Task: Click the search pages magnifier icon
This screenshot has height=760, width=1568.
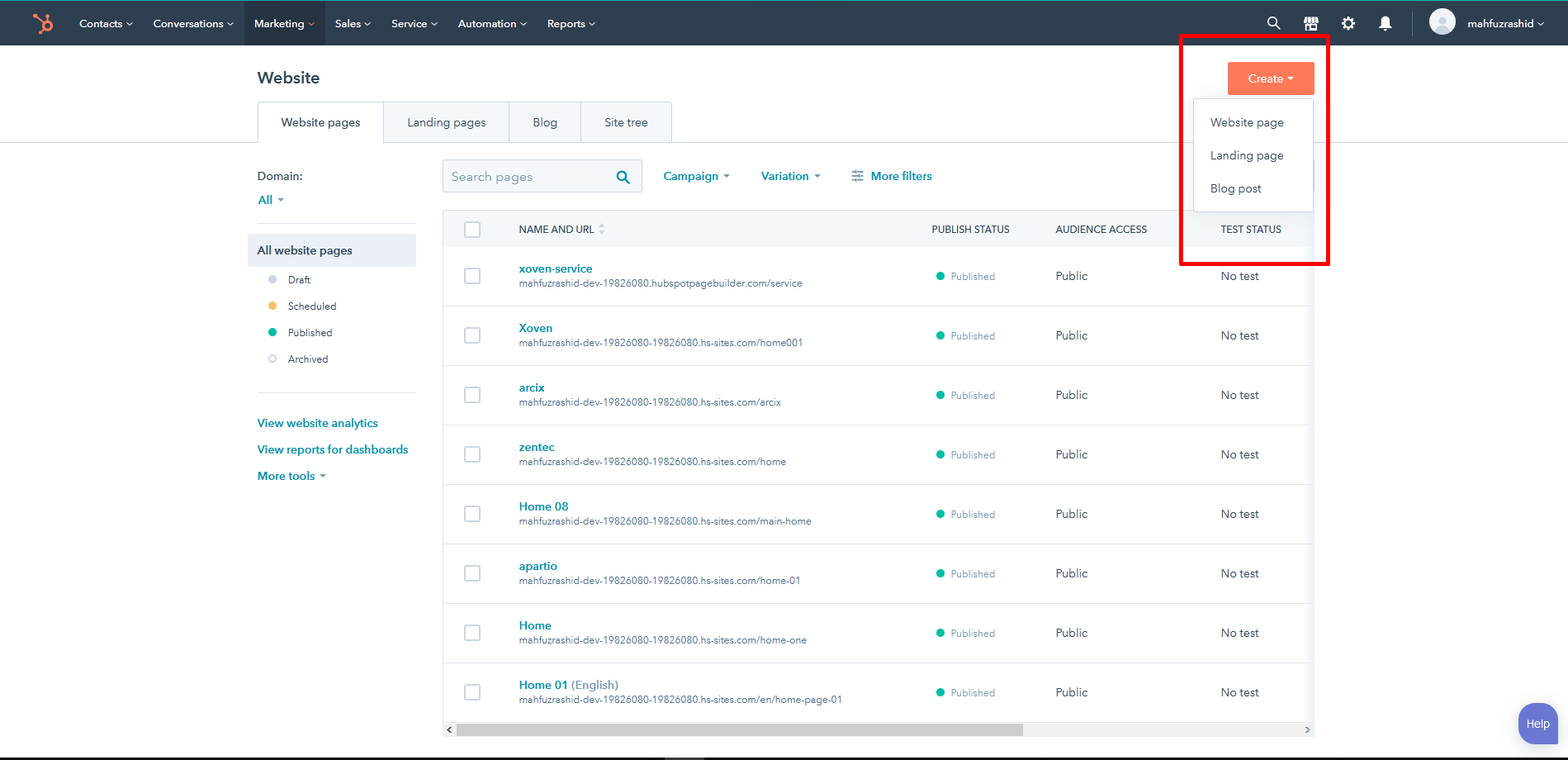Action: 623,177
